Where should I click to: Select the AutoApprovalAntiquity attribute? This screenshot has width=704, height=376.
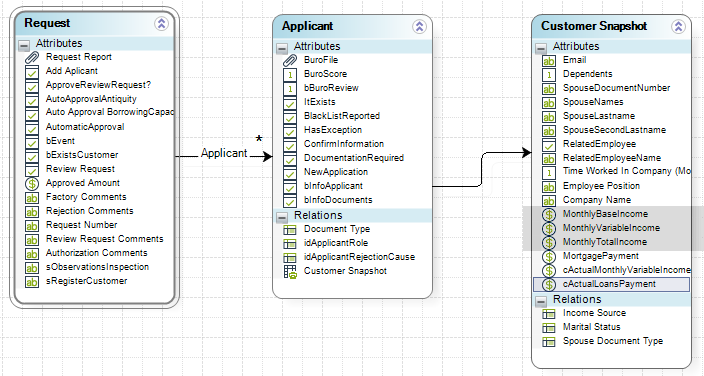(91, 99)
